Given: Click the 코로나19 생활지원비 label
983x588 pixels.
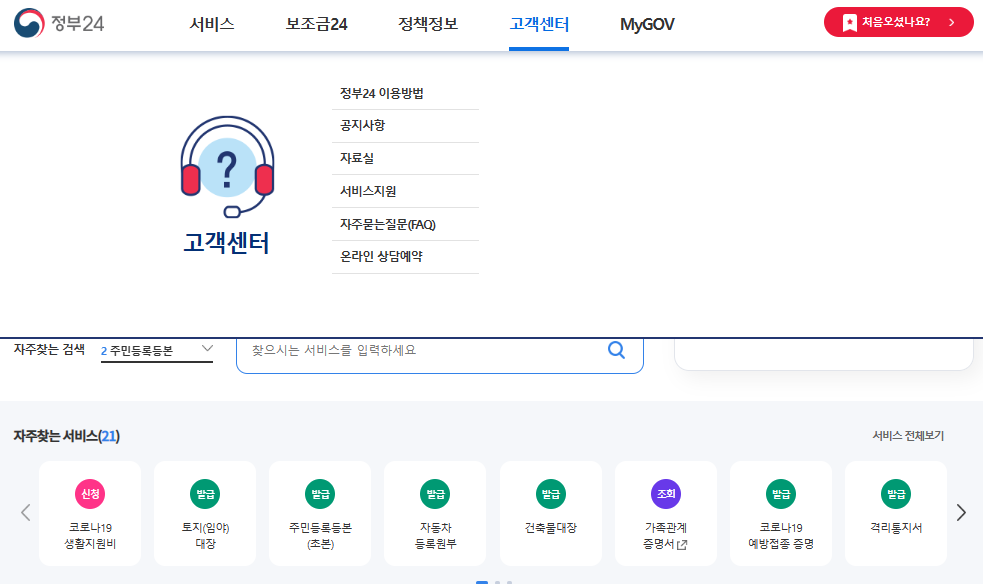Looking at the screenshot, I should (90, 536).
